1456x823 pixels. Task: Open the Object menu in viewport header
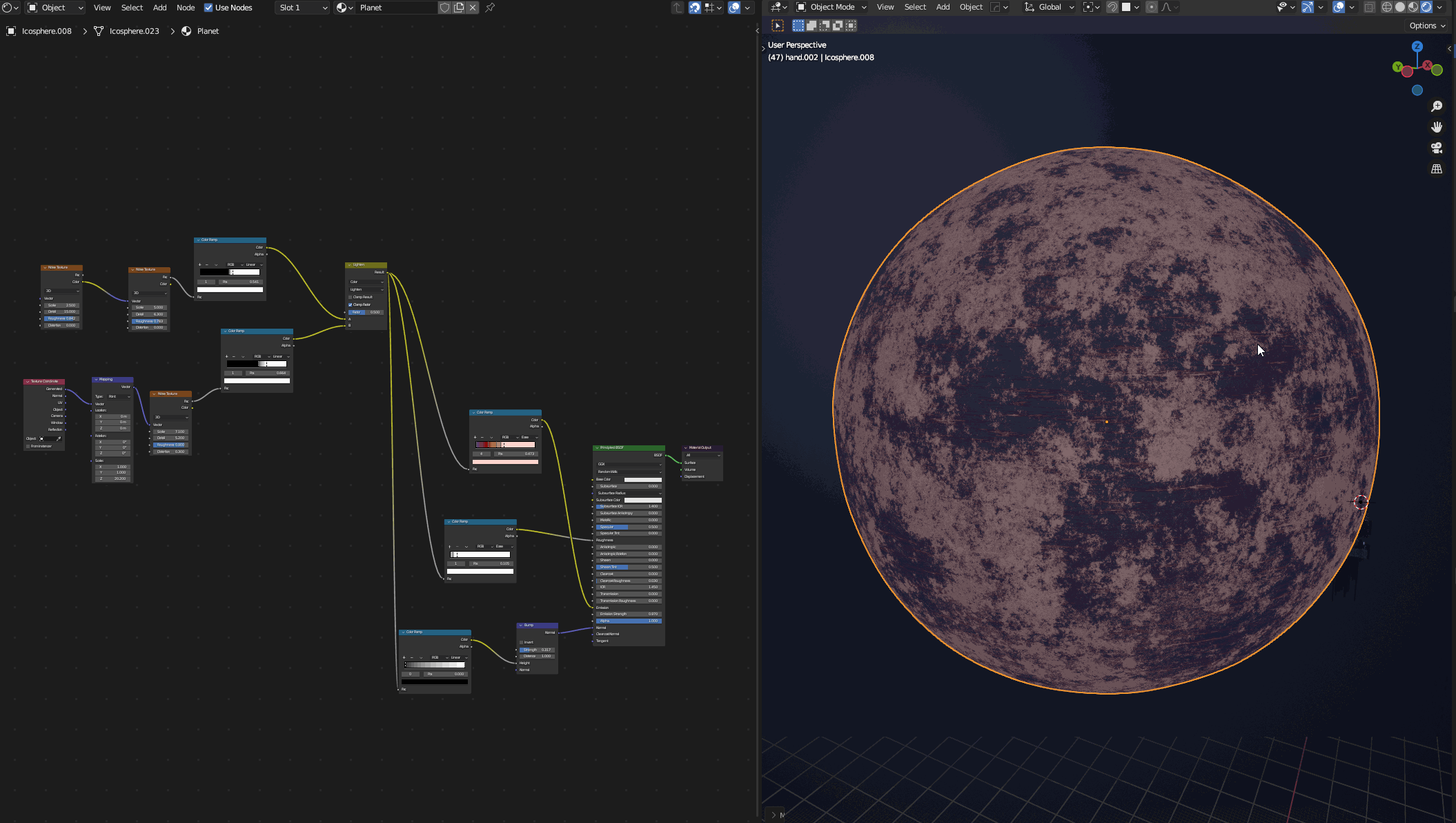point(971,7)
